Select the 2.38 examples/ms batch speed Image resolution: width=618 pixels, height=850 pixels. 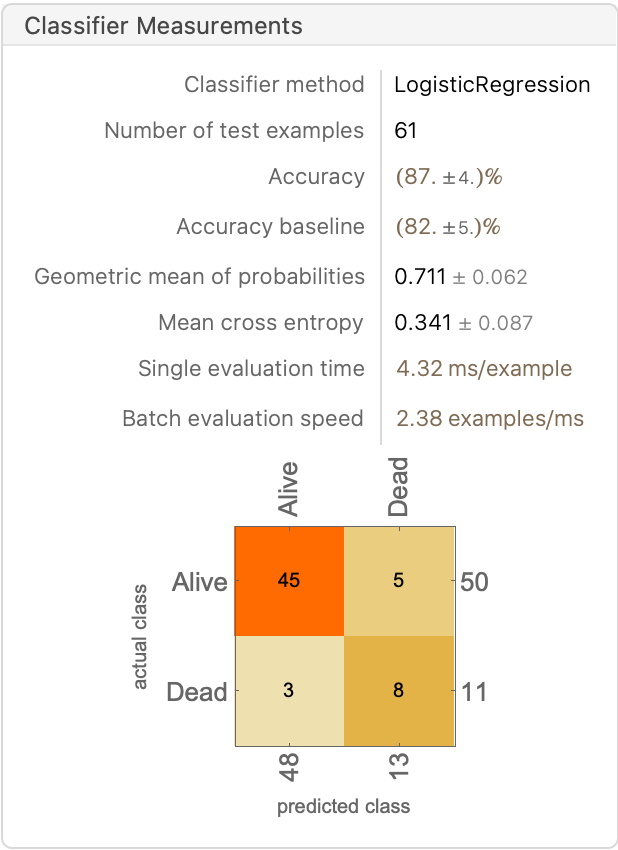coord(490,419)
